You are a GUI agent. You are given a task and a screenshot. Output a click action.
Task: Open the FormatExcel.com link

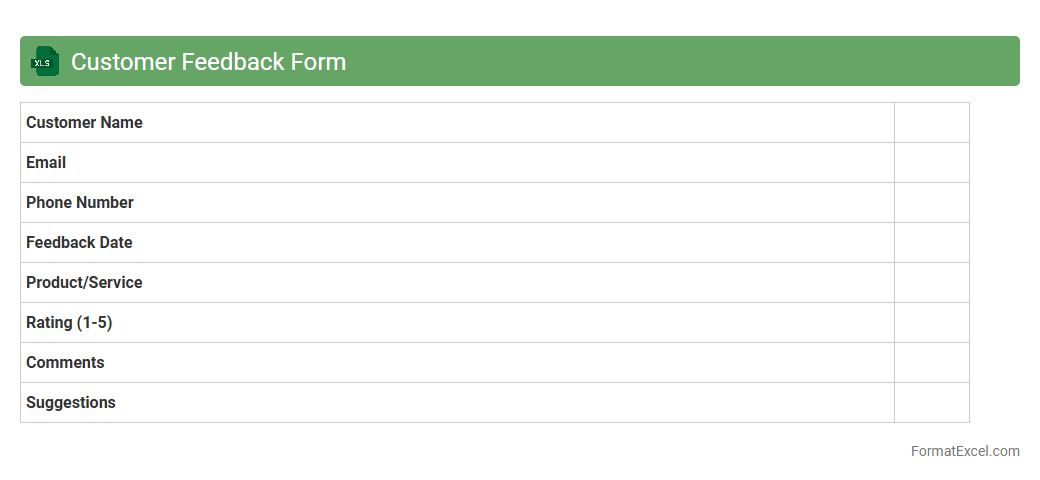(965, 451)
